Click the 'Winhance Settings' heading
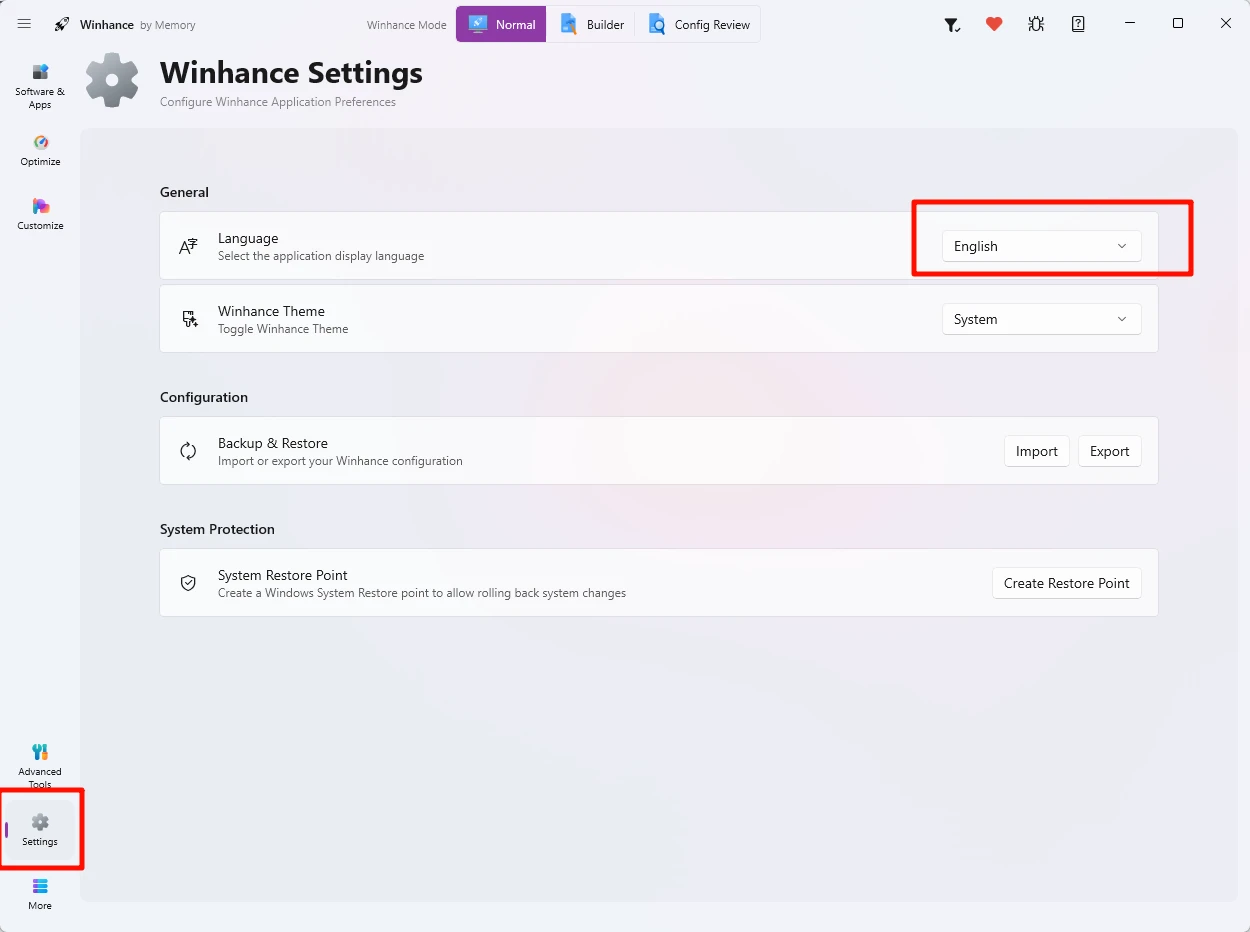Screen dimensions: 1250x932 pyautogui.click(x=291, y=73)
